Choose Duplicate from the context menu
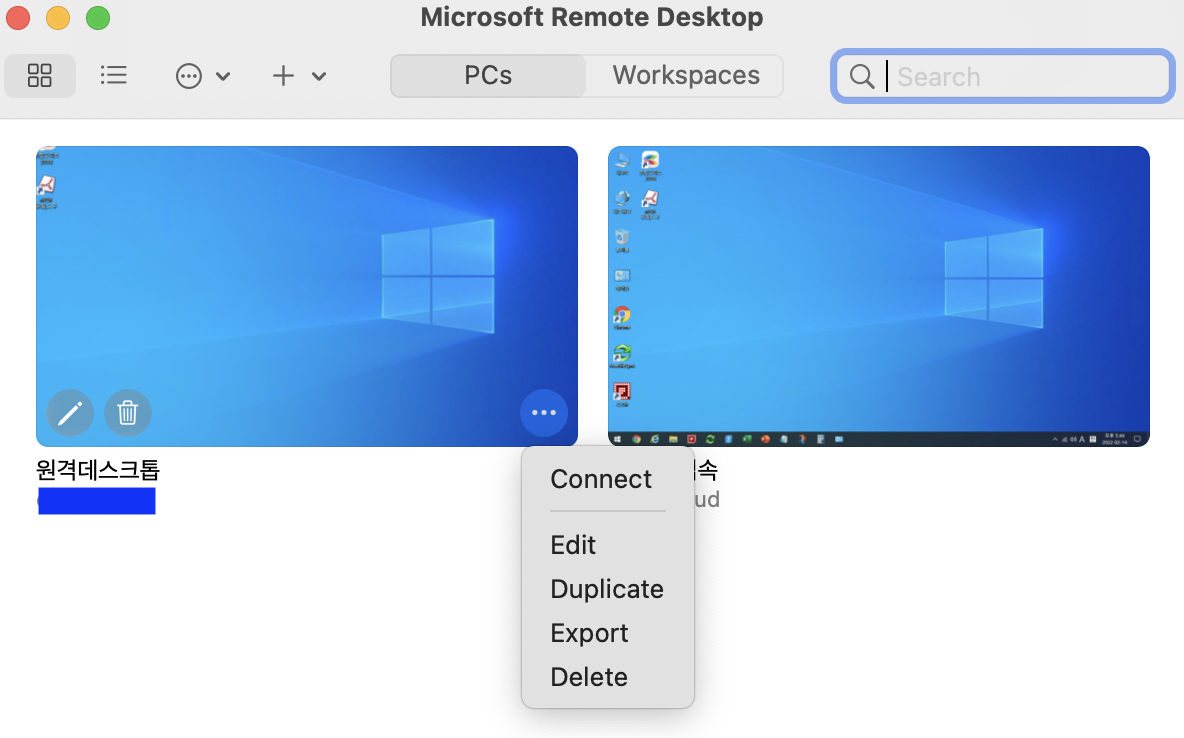This screenshot has height=738, width=1184. click(x=608, y=588)
